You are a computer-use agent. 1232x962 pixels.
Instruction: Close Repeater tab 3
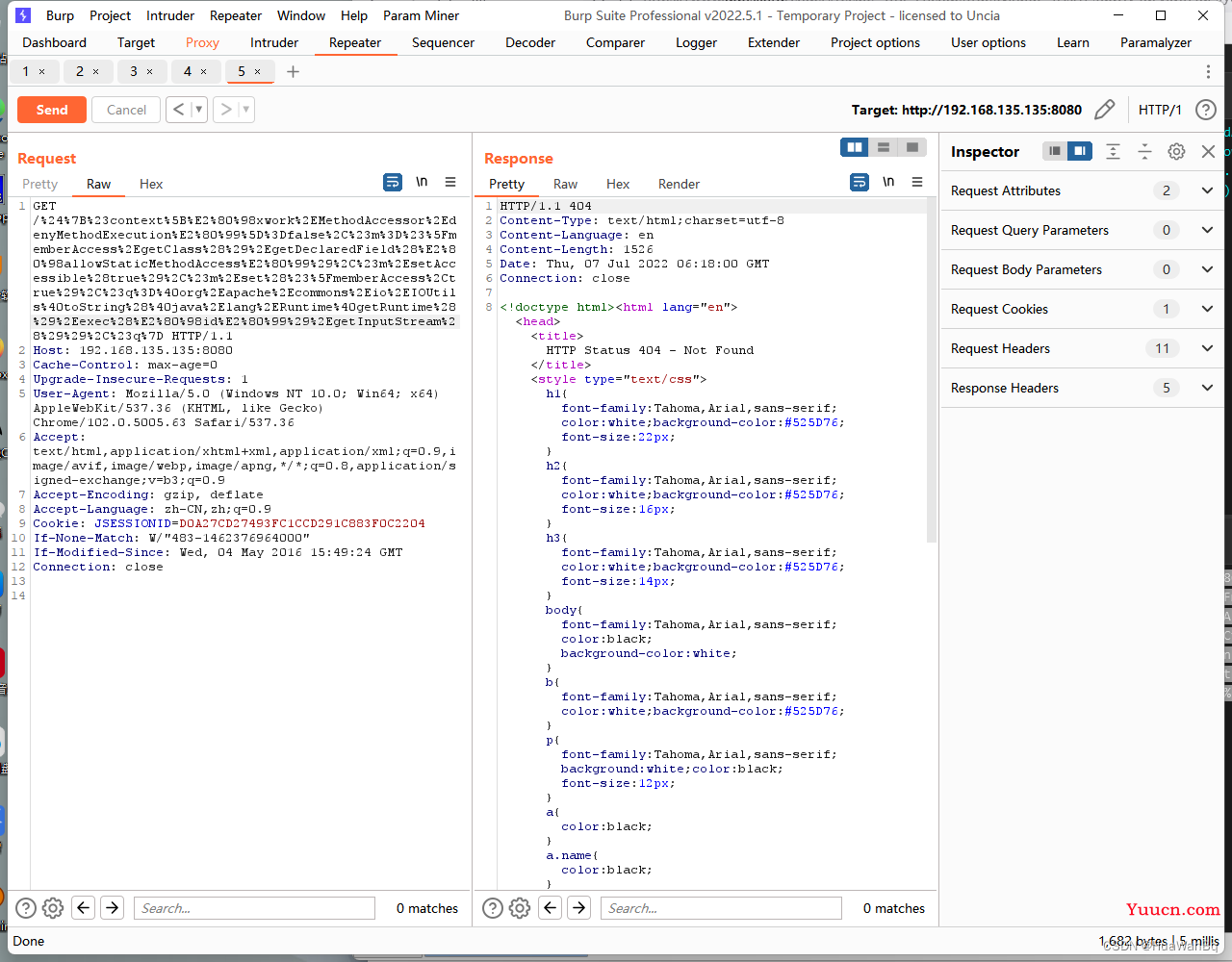tap(149, 71)
